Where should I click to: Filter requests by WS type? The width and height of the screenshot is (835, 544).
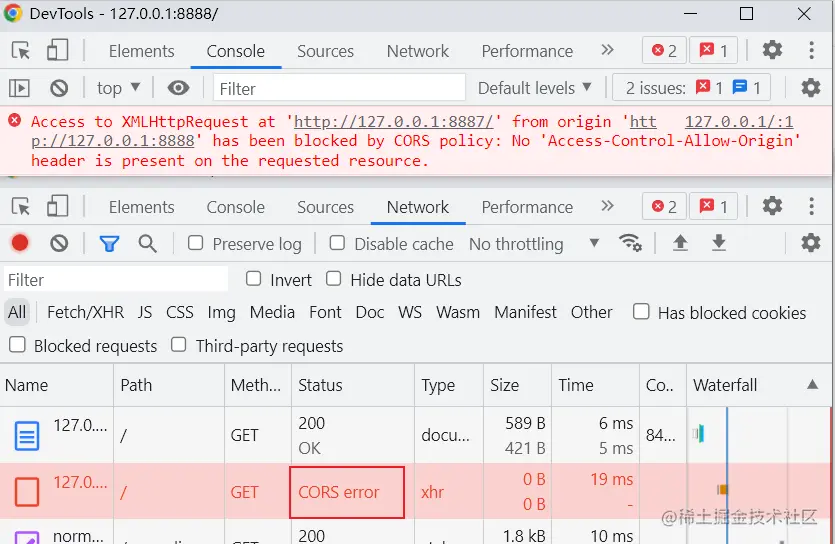410,312
